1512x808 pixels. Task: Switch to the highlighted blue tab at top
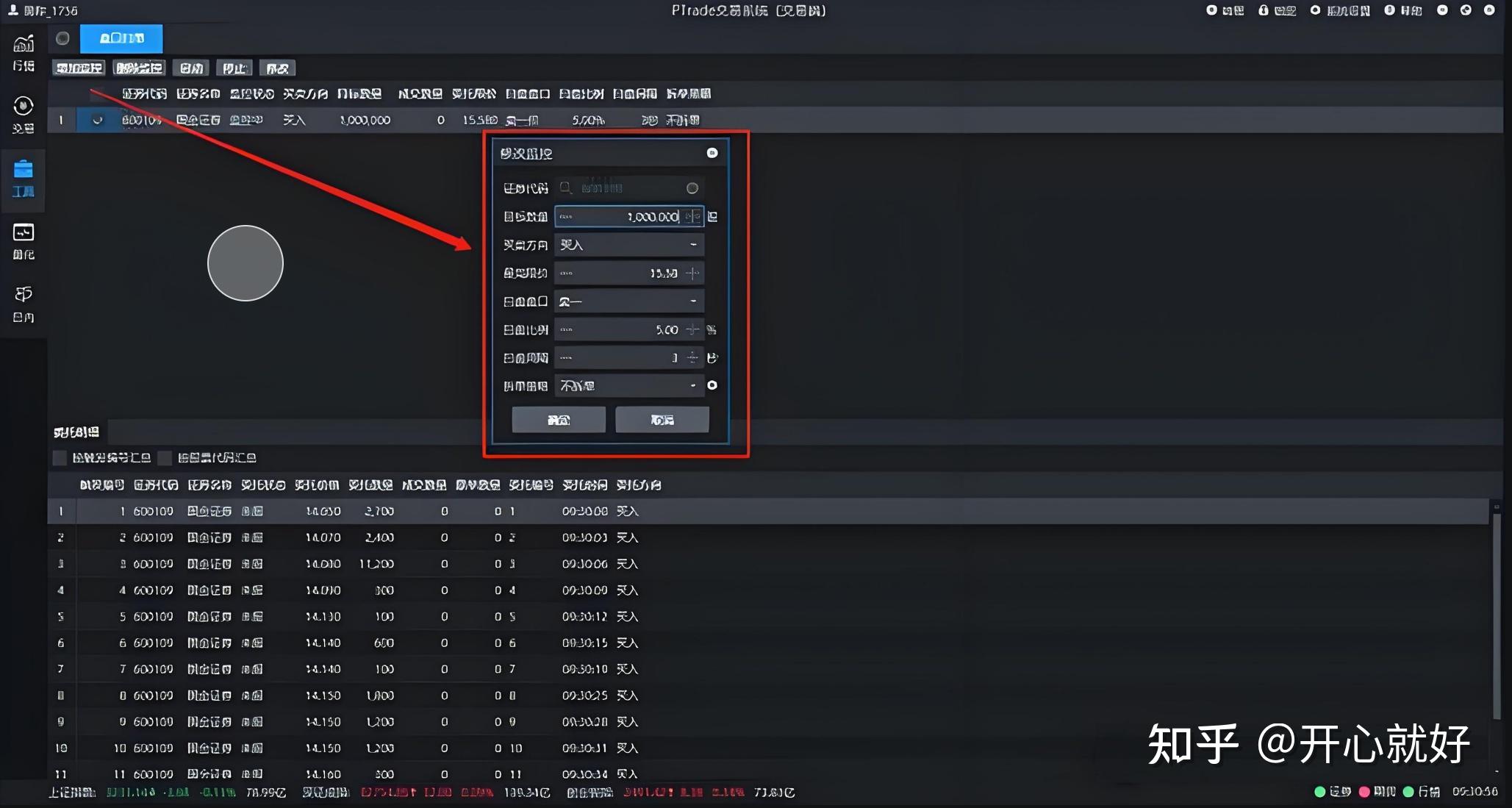click(x=121, y=38)
